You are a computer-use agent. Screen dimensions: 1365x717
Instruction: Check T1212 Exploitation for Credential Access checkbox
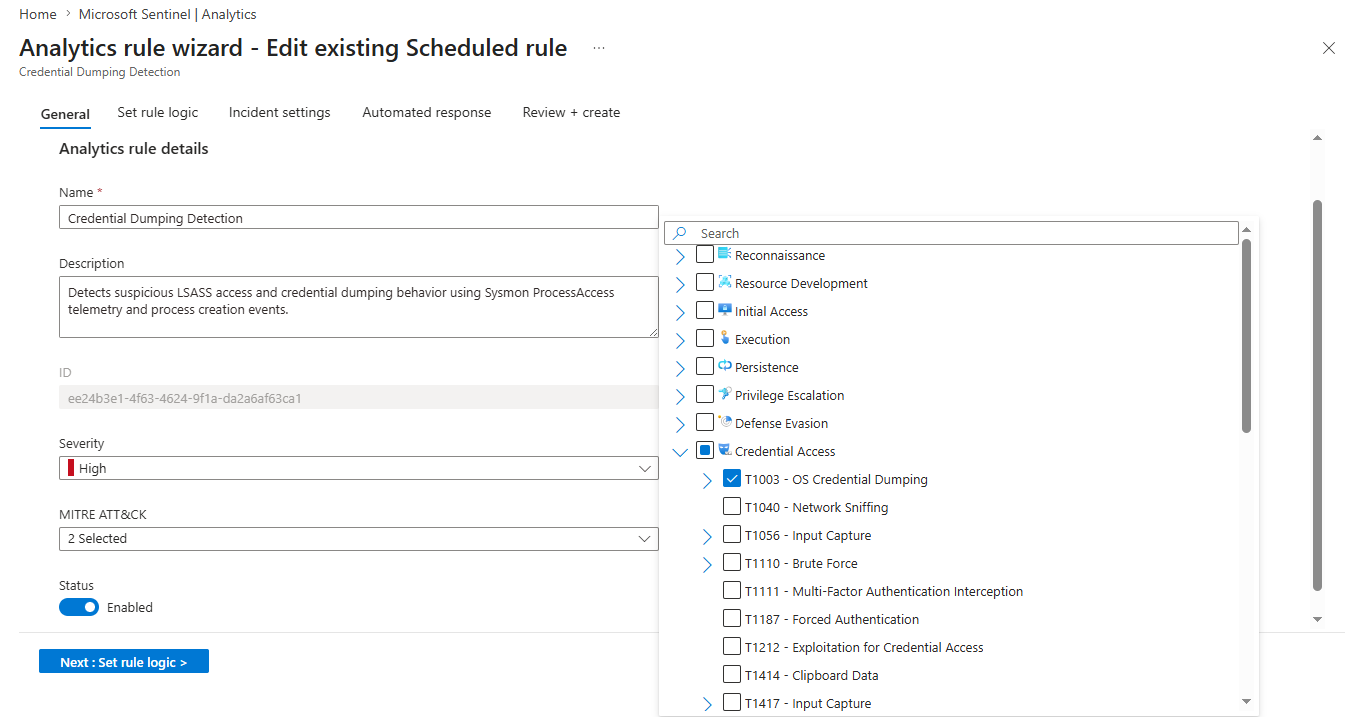pos(732,647)
